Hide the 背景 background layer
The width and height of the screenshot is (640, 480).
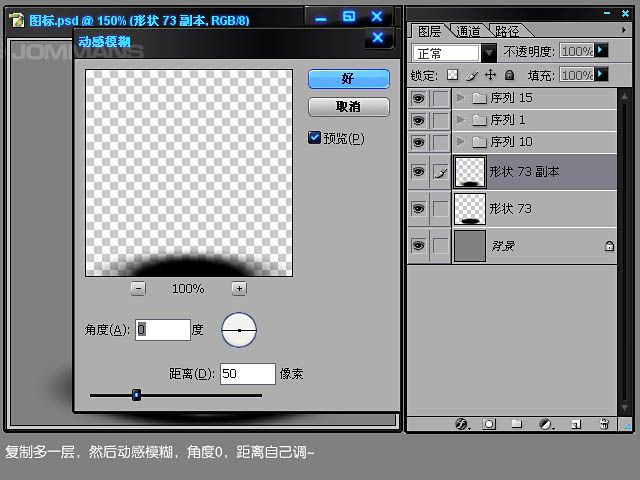click(x=418, y=245)
